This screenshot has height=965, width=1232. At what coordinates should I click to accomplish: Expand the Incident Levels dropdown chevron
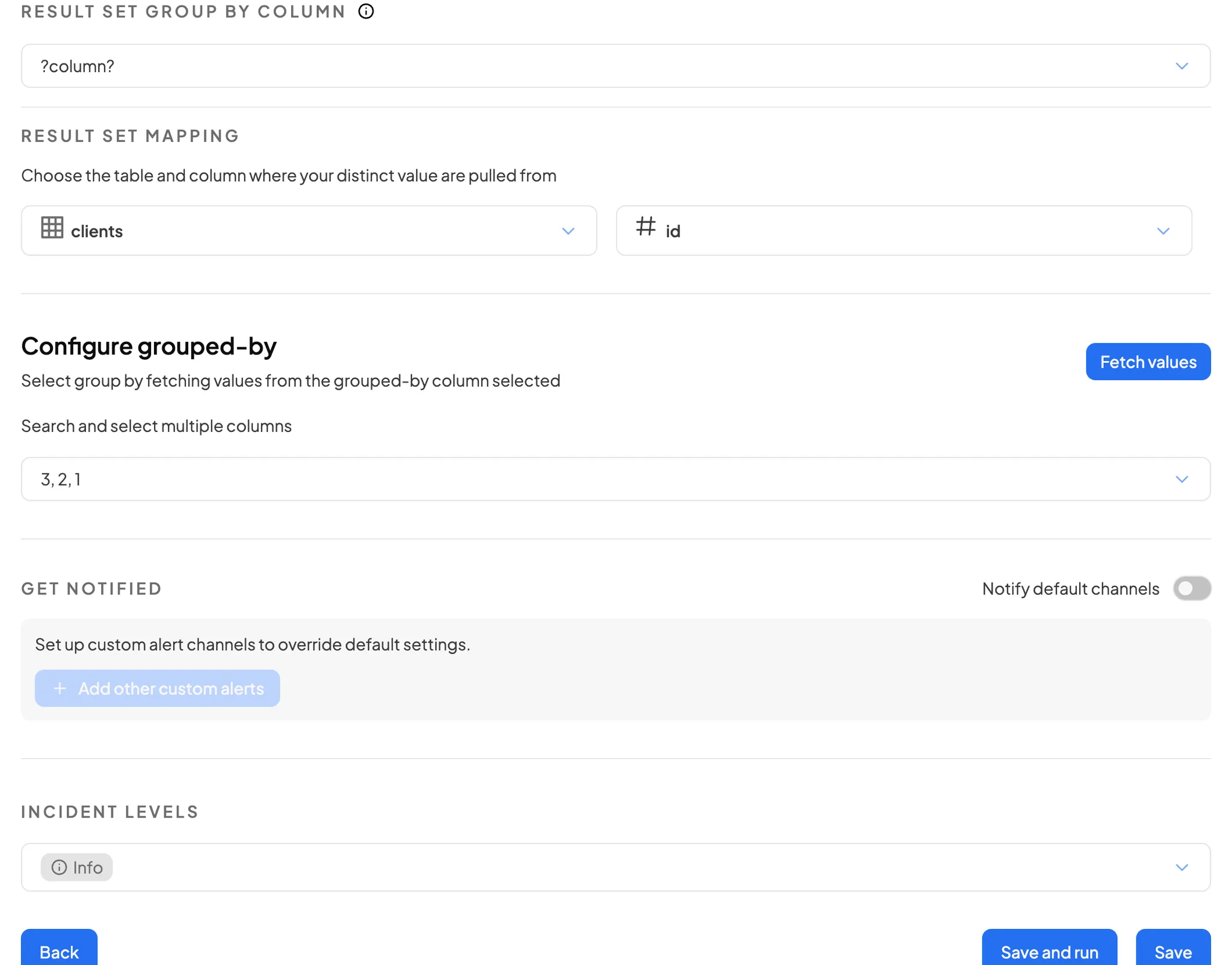click(1181, 868)
